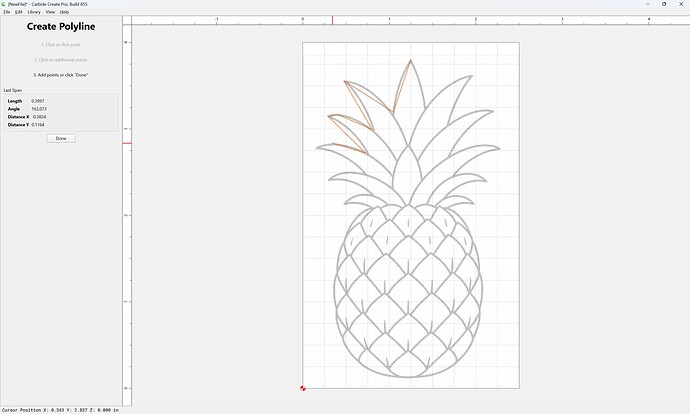Select the Angle value 163.073

click(39, 109)
